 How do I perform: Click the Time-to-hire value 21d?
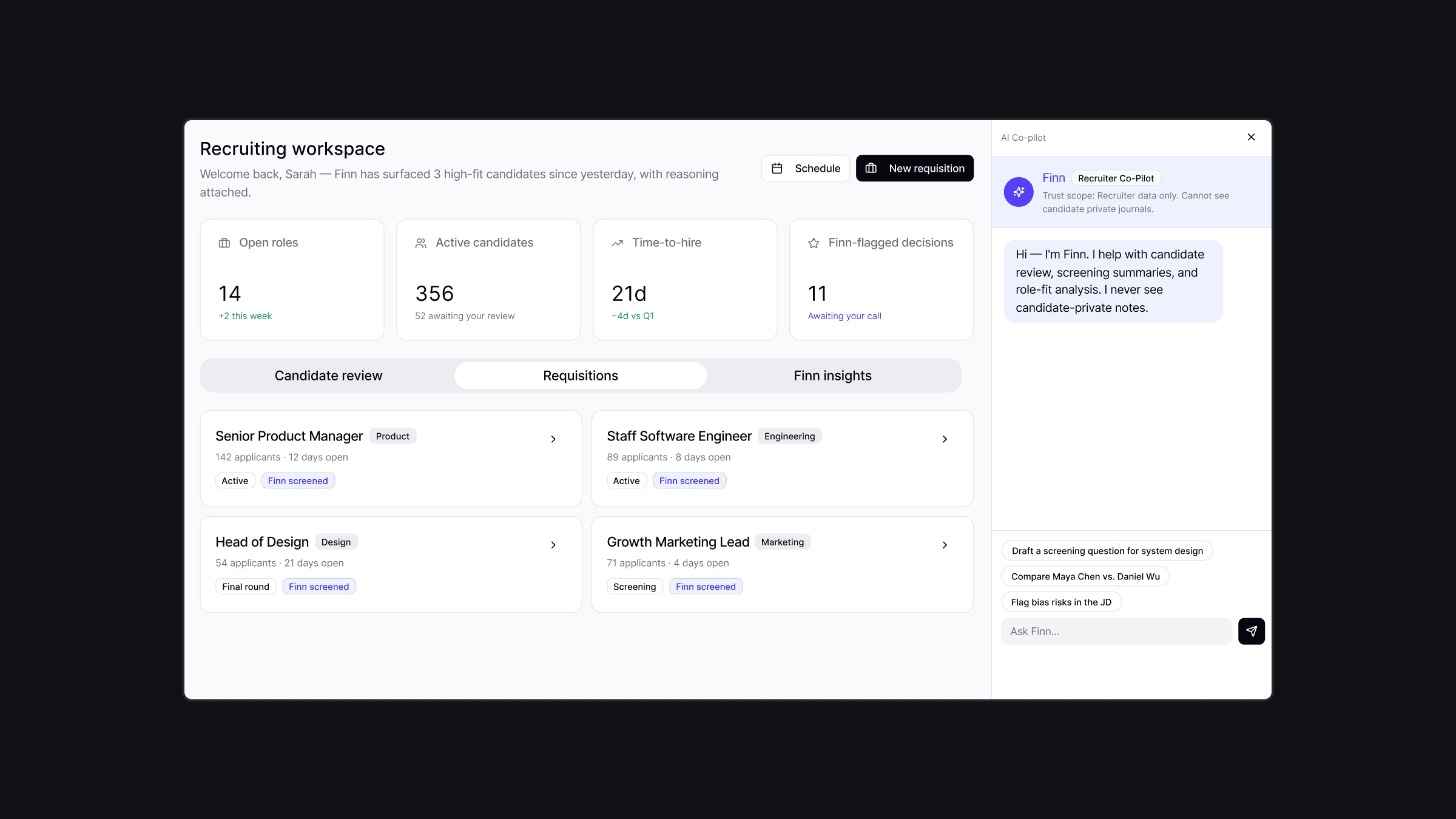click(x=629, y=294)
